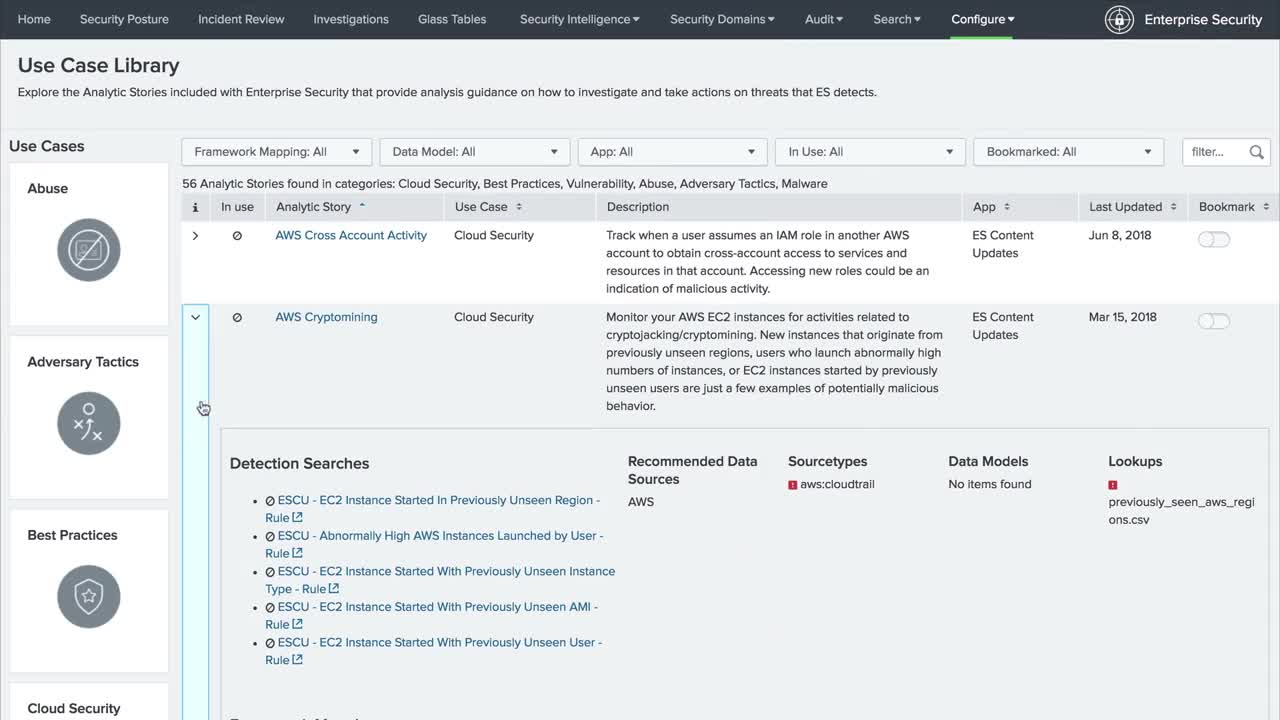Toggle bookmark for AWS Cross Account Activity
The image size is (1280, 720).
click(x=1214, y=240)
